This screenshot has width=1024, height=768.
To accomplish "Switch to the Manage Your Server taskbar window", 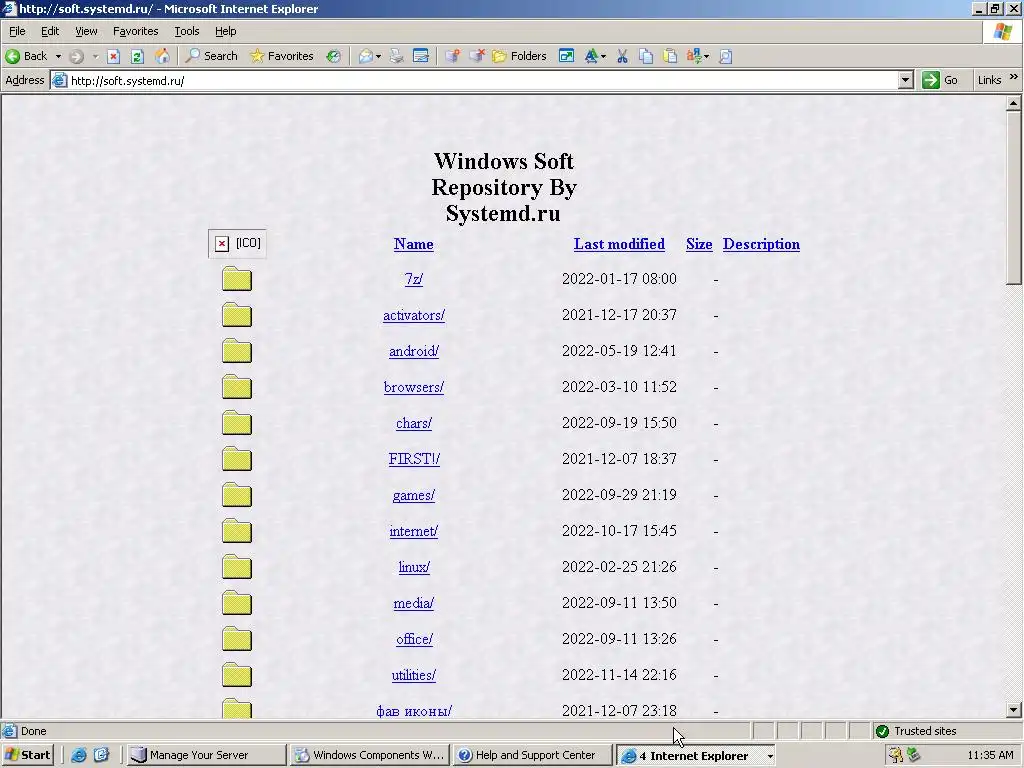I will click(x=206, y=755).
